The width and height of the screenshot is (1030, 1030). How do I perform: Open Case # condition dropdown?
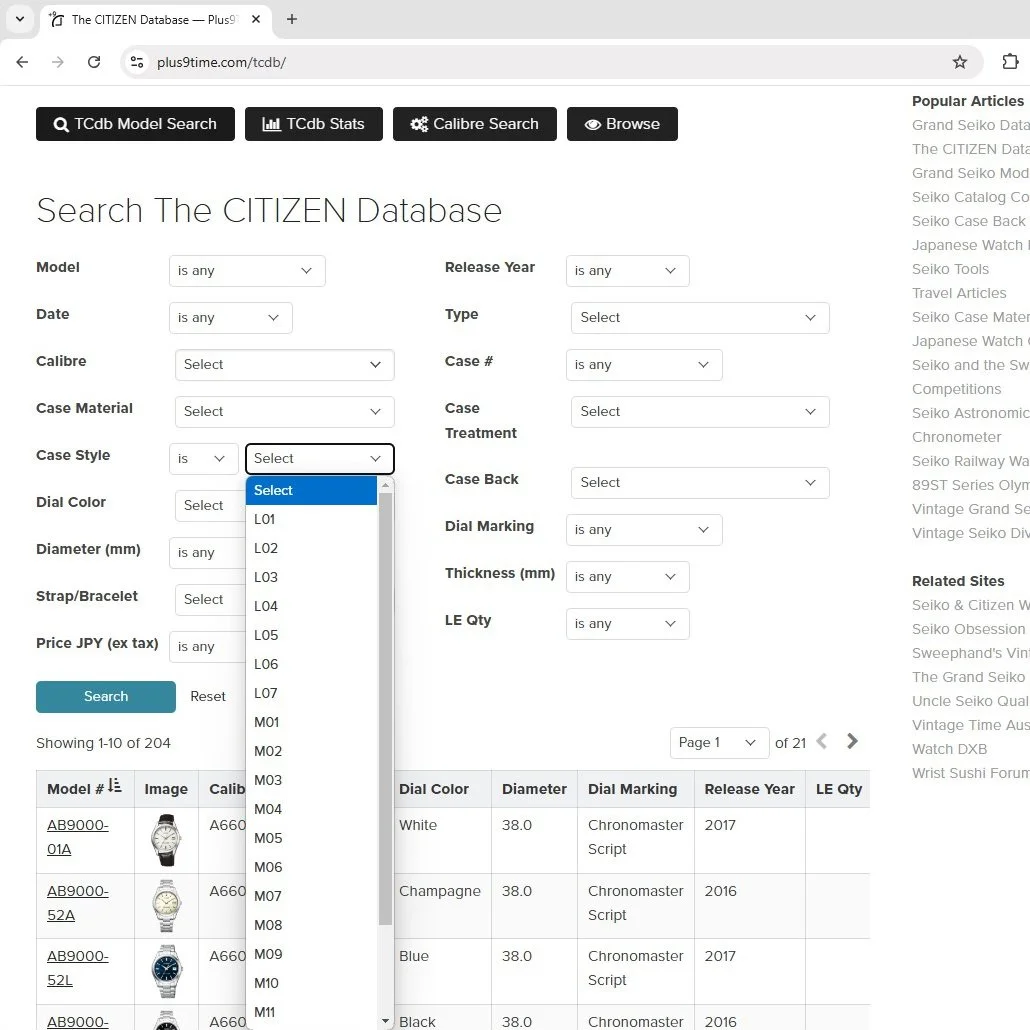point(644,365)
